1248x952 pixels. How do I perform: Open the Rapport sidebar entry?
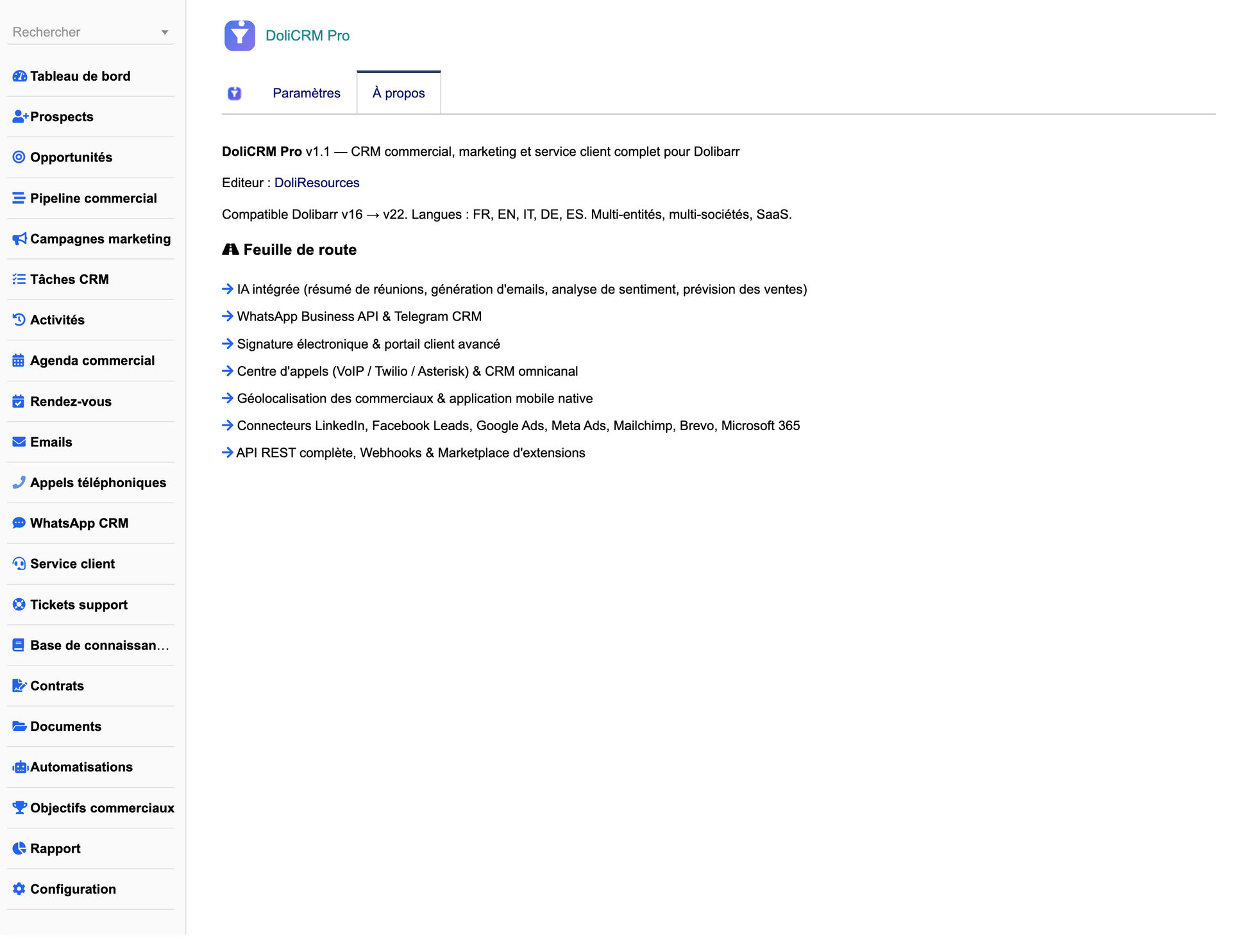[x=55, y=848]
